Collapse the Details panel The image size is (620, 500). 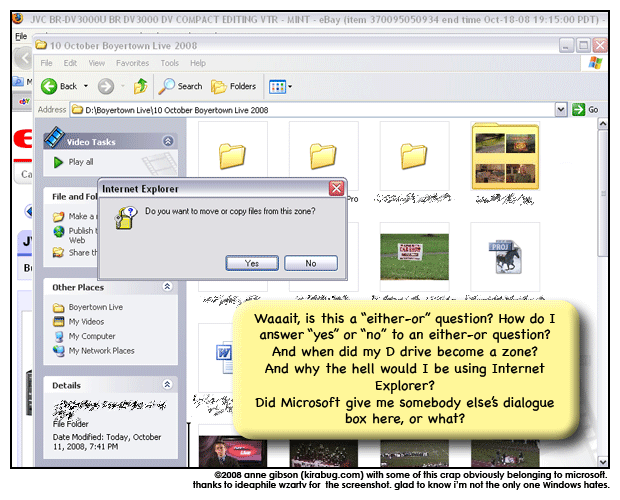(x=167, y=384)
